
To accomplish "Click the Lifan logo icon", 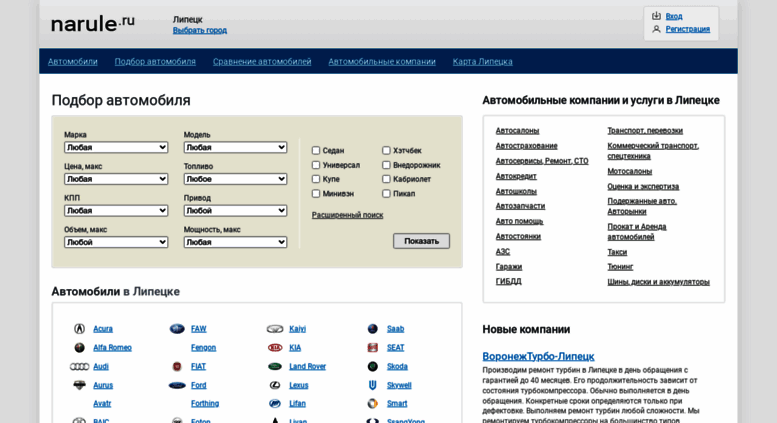I will [x=275, y=404].
